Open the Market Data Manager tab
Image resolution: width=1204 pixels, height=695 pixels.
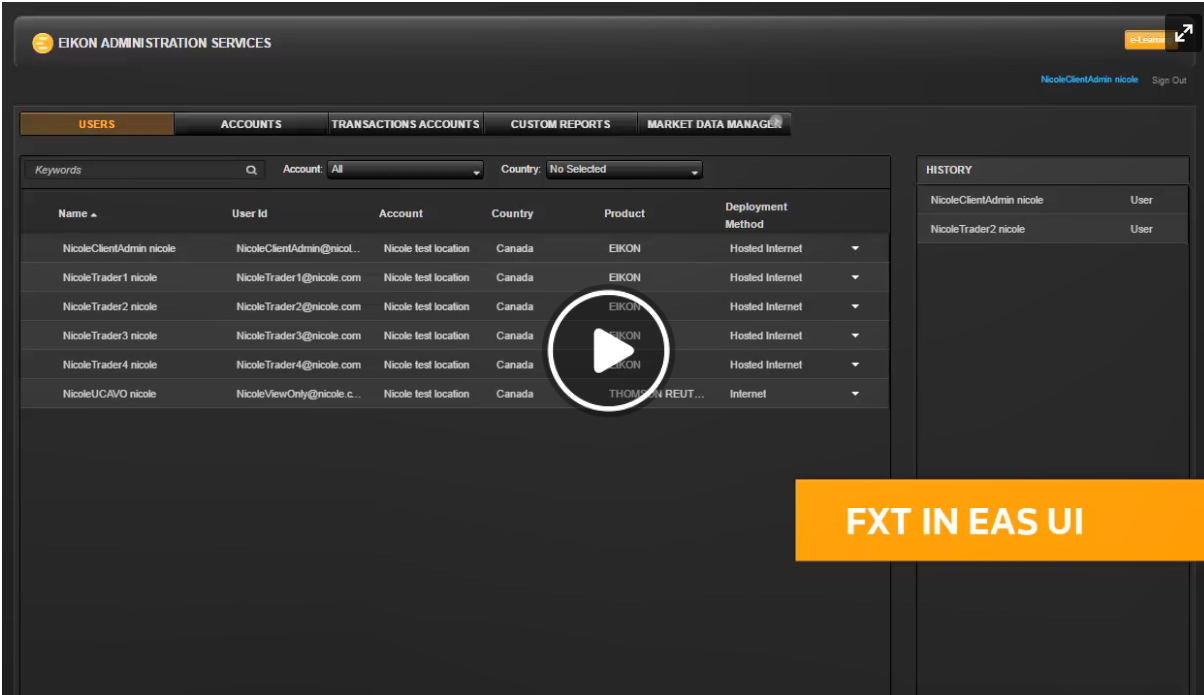714,124
